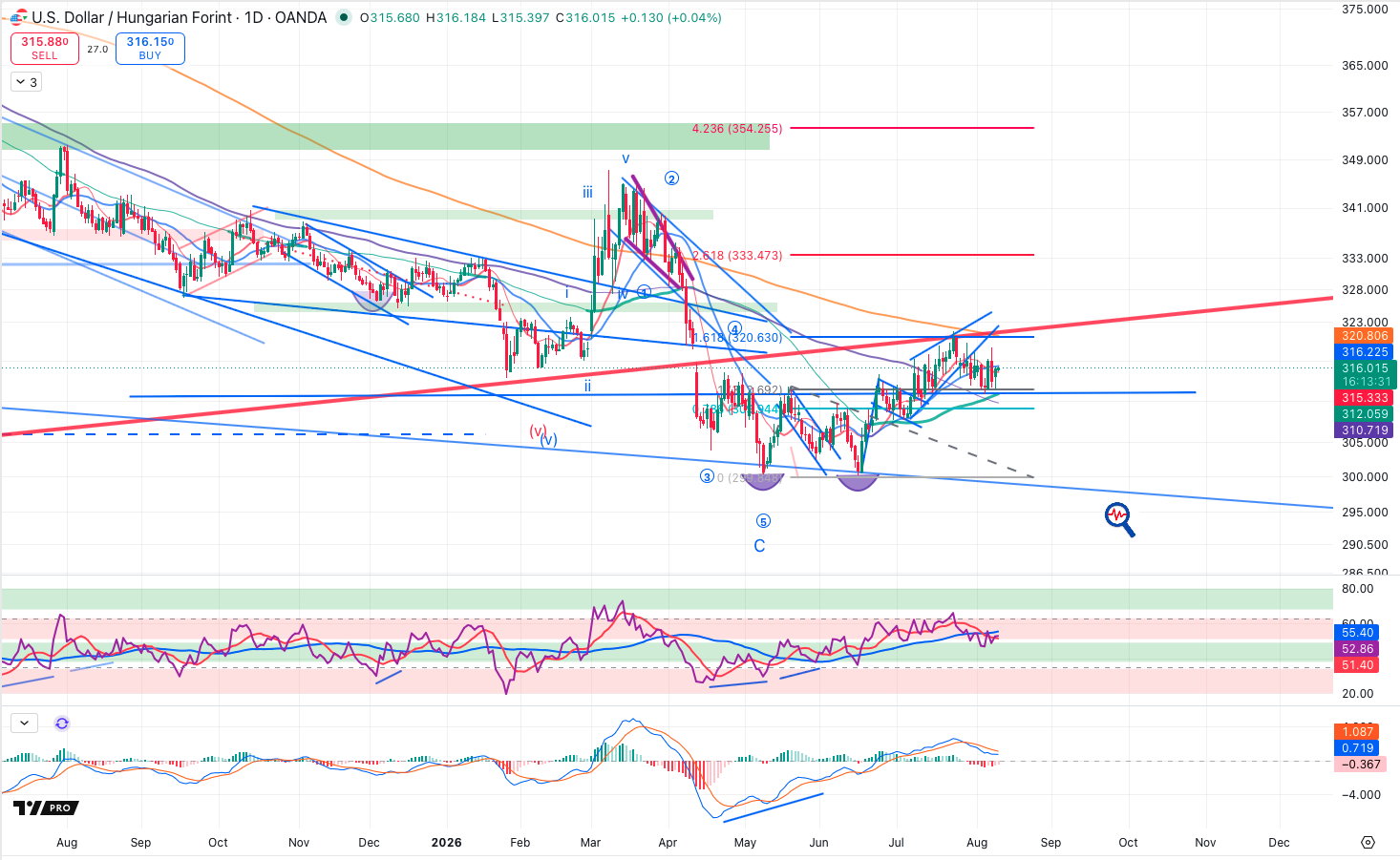The height and width of the screenshot is (860, 1400).
Task: Click the purple 52.86 RSI value label
Action: [x=1357, y=649]
